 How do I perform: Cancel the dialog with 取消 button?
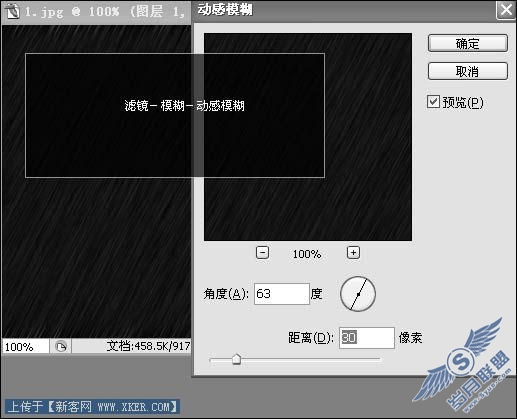(x=468, y=71)
